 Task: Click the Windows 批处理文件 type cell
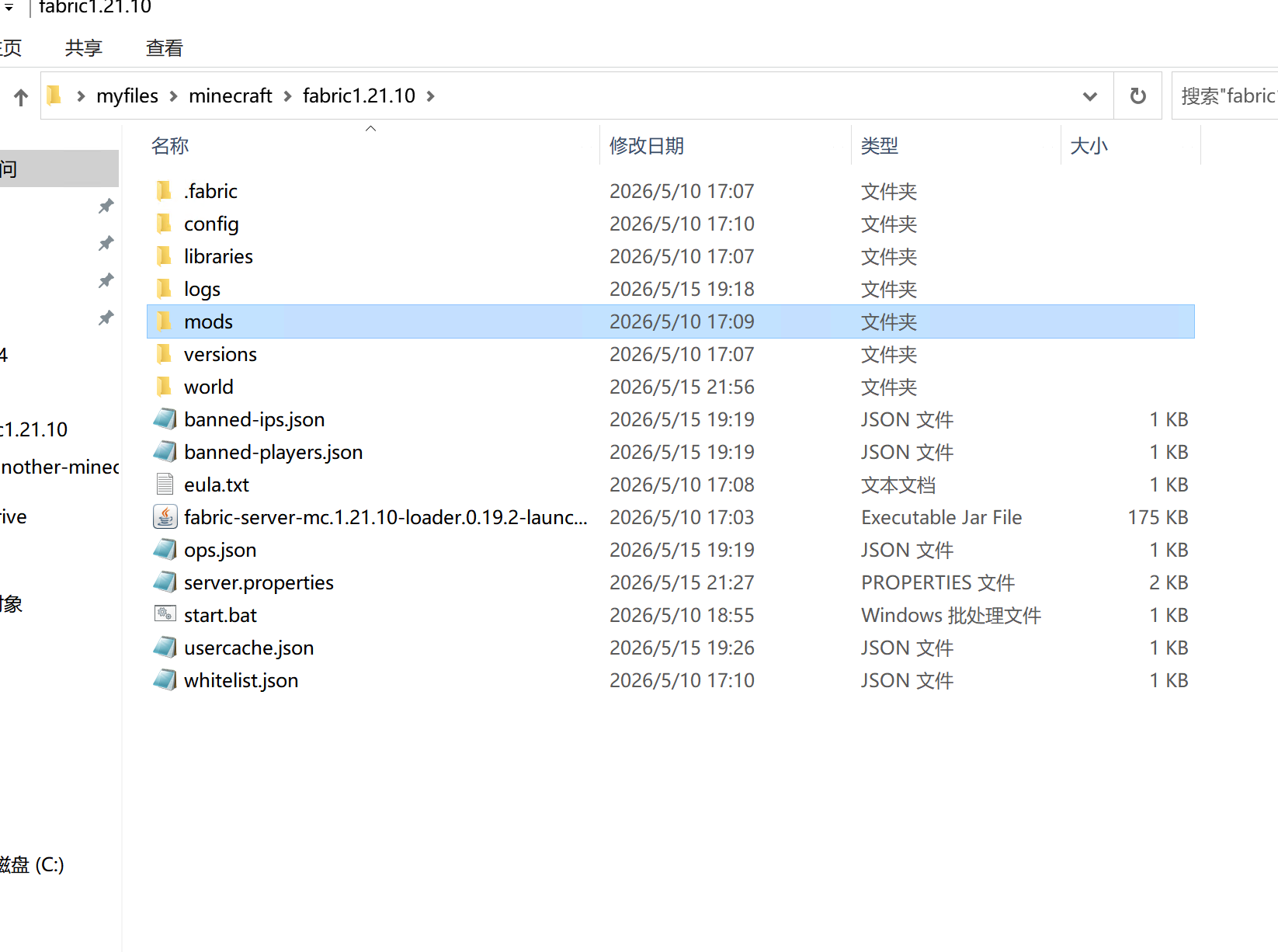pyautogui.click(x=951, y=615)
